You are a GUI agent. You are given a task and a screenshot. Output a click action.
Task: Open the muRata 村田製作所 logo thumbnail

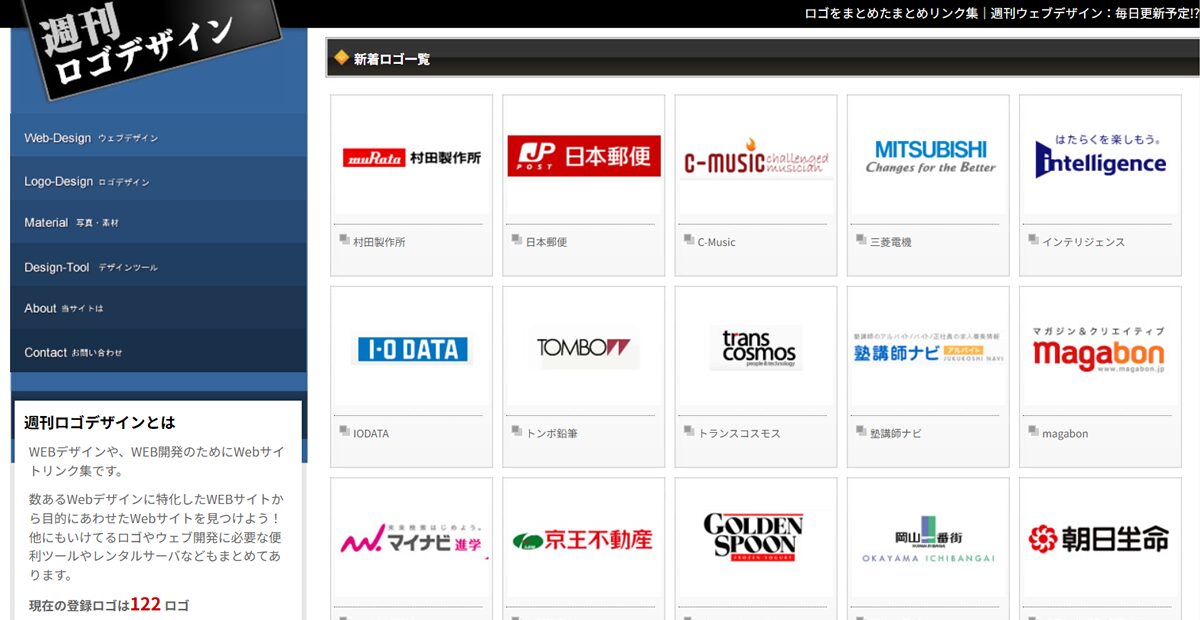[x=412, y=157]
